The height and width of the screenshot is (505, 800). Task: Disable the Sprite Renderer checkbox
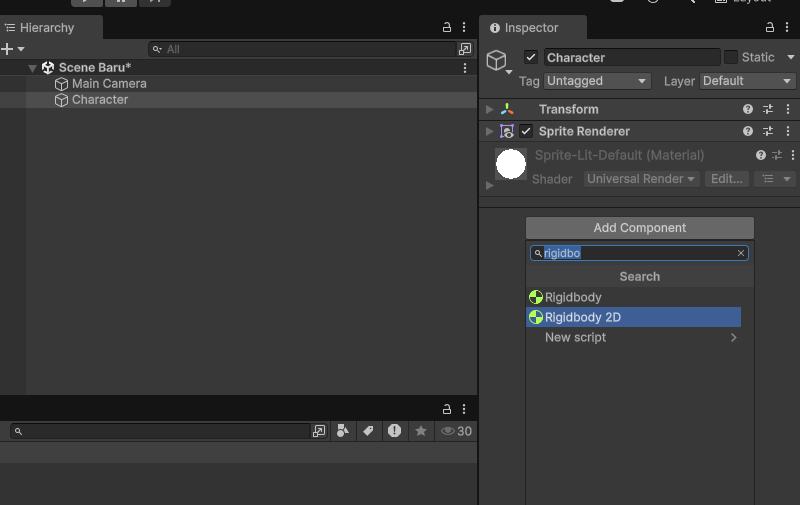click(526, 132)
